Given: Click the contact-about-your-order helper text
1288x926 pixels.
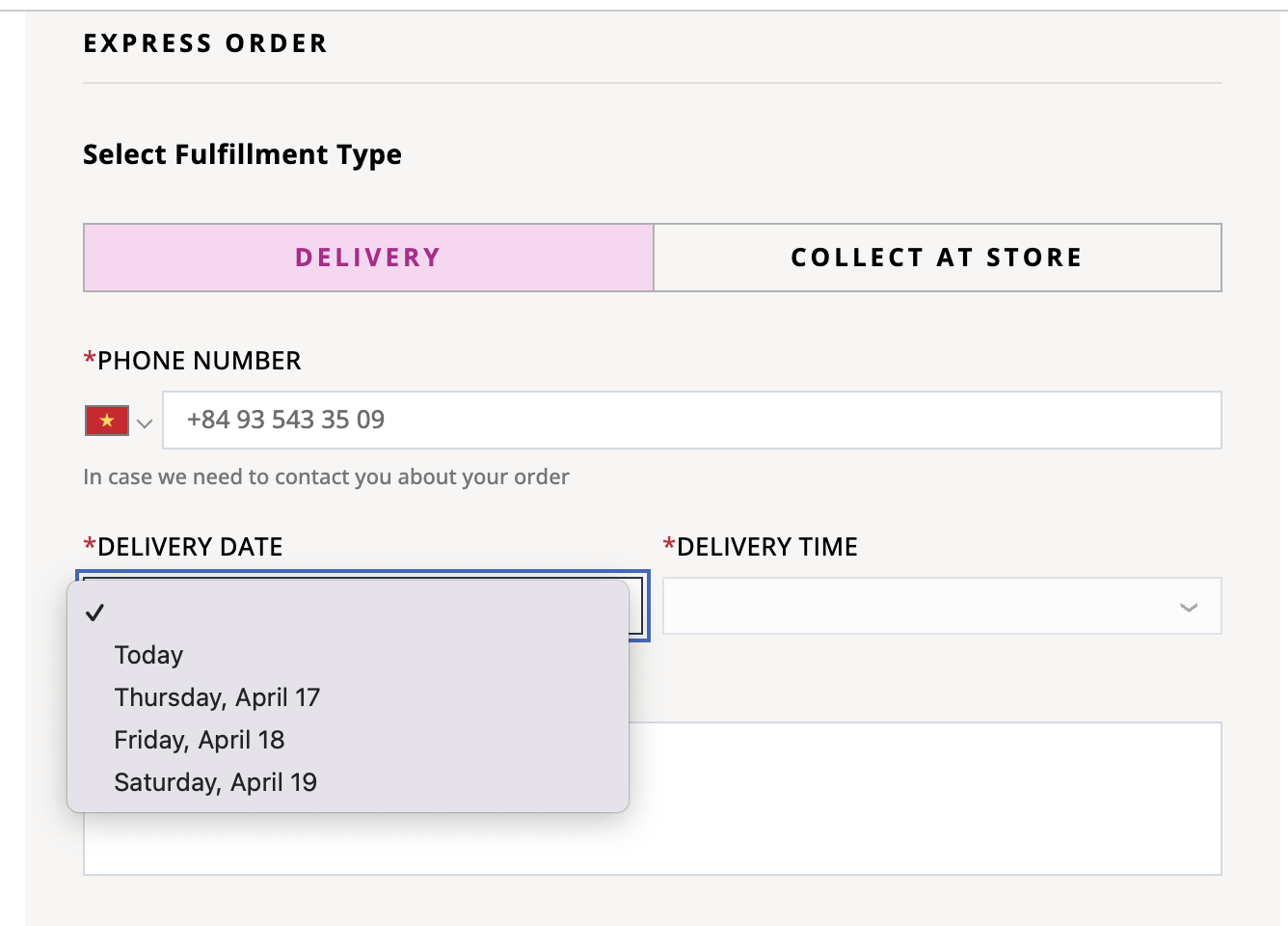Looking at the screenshot, I should click(x=326, y=477).
